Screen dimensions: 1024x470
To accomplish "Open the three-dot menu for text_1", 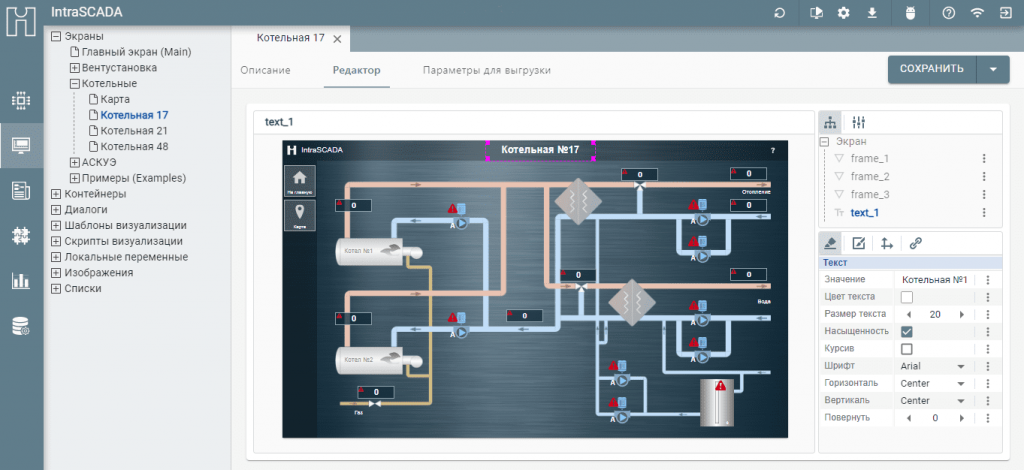I will [984, 213].
